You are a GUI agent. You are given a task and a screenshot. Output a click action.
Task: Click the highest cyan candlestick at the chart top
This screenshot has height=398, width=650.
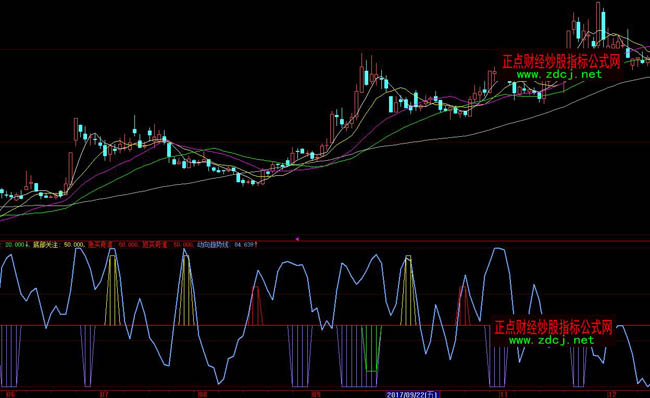[603, 26]
